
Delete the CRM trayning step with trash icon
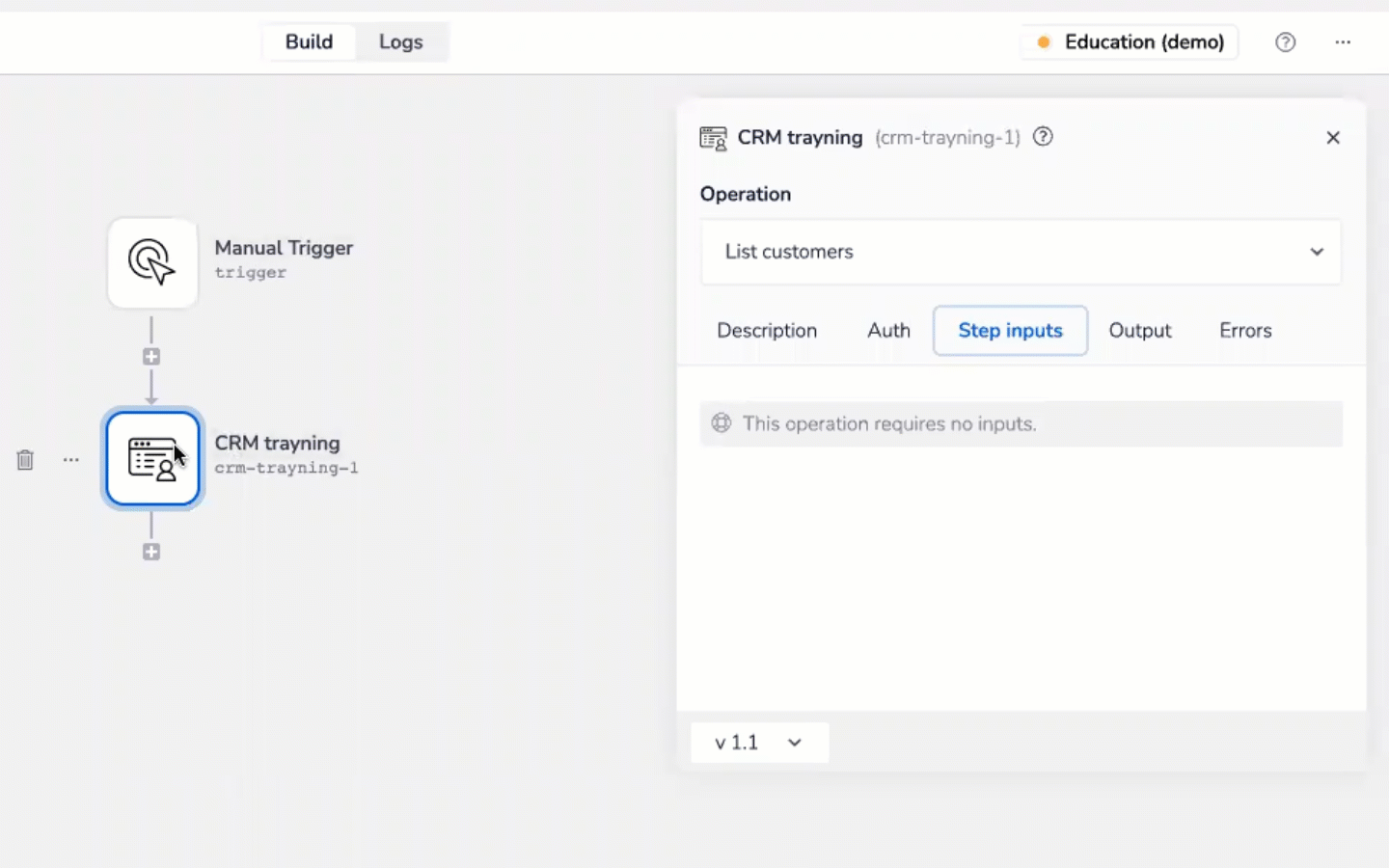click(25, 460)
